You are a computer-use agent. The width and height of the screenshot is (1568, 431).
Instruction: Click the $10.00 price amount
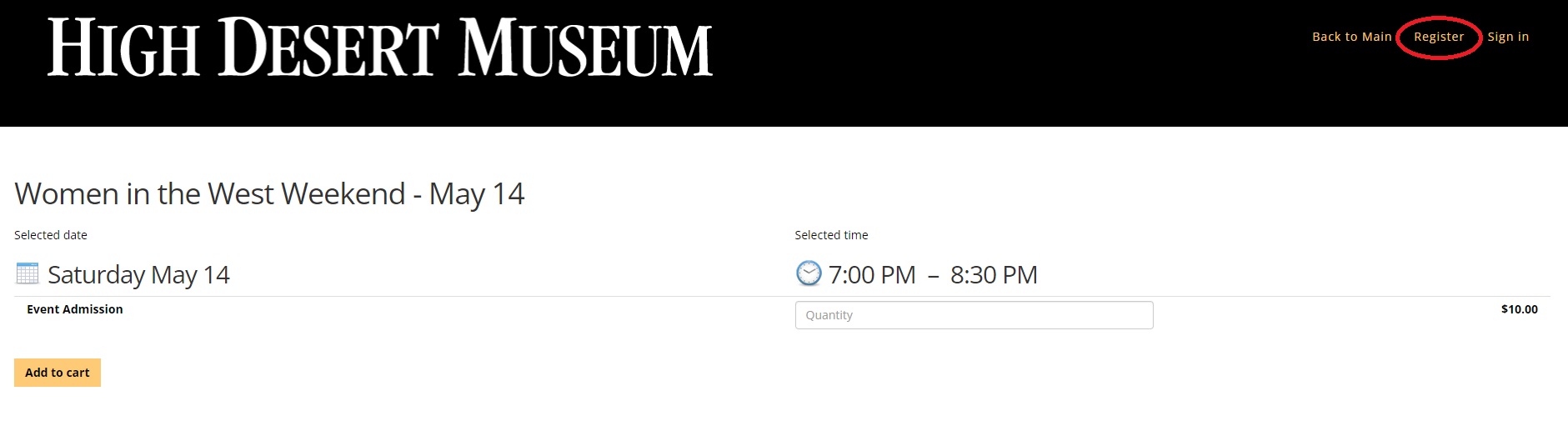1520,309
